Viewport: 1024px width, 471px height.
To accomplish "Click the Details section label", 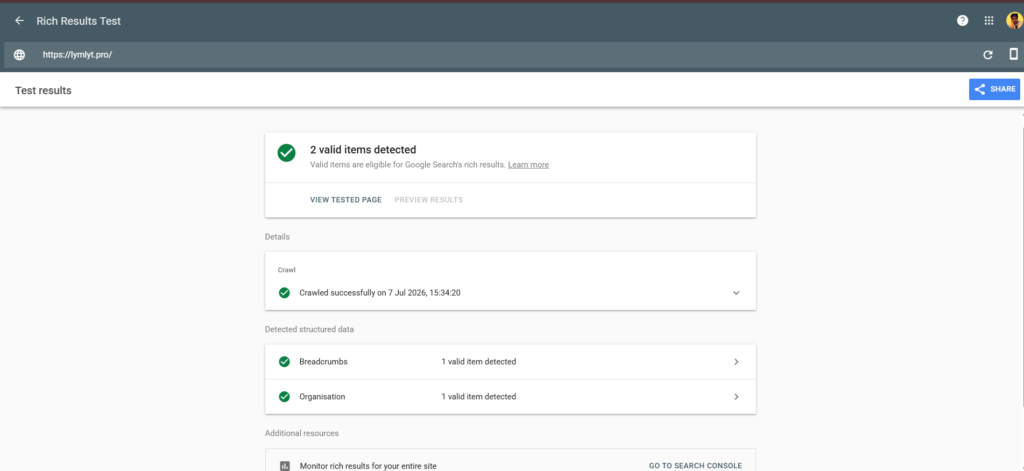I will click(277, 237).
